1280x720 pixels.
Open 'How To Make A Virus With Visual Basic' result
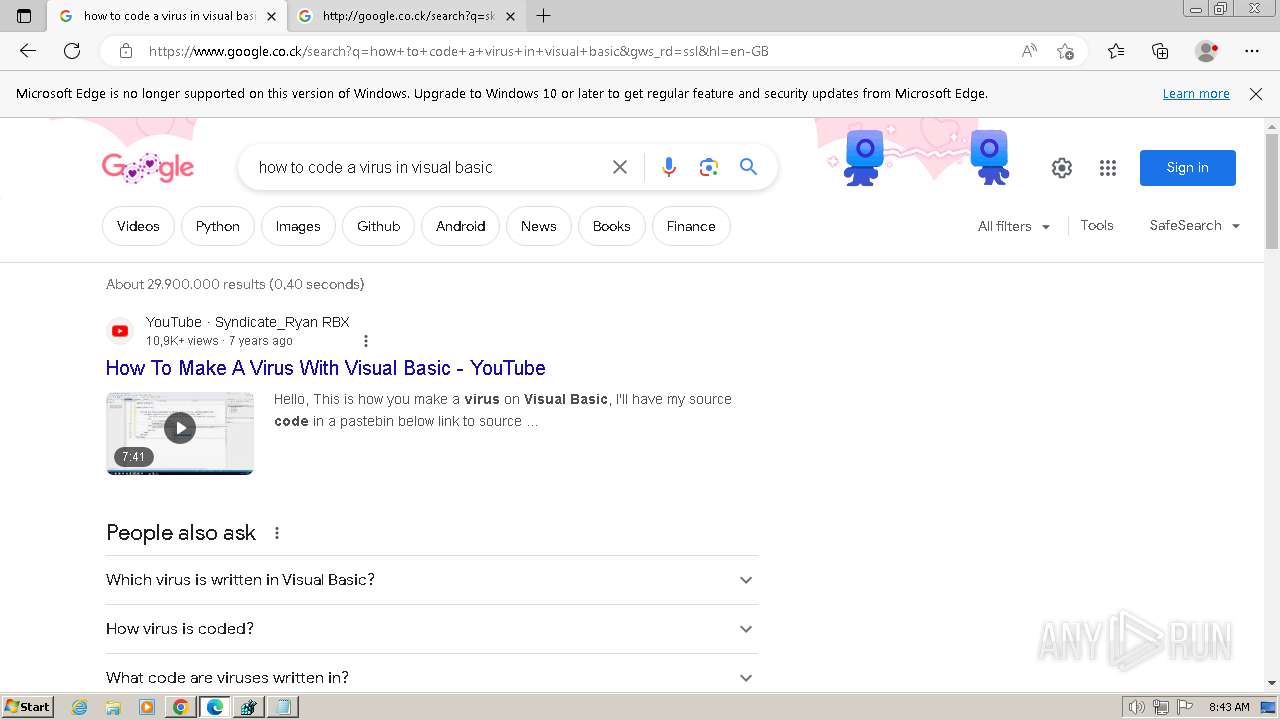click(x=326, y=368)
